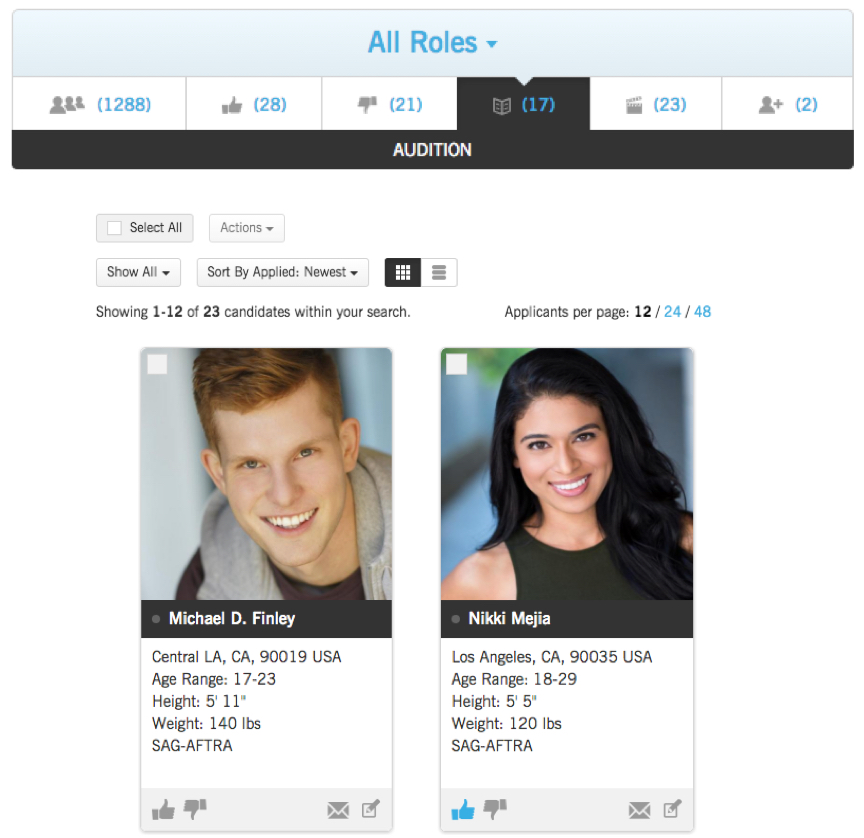Switch to list view layout
This screenshot has width=864, height=838.
click(x=439, y=272)
